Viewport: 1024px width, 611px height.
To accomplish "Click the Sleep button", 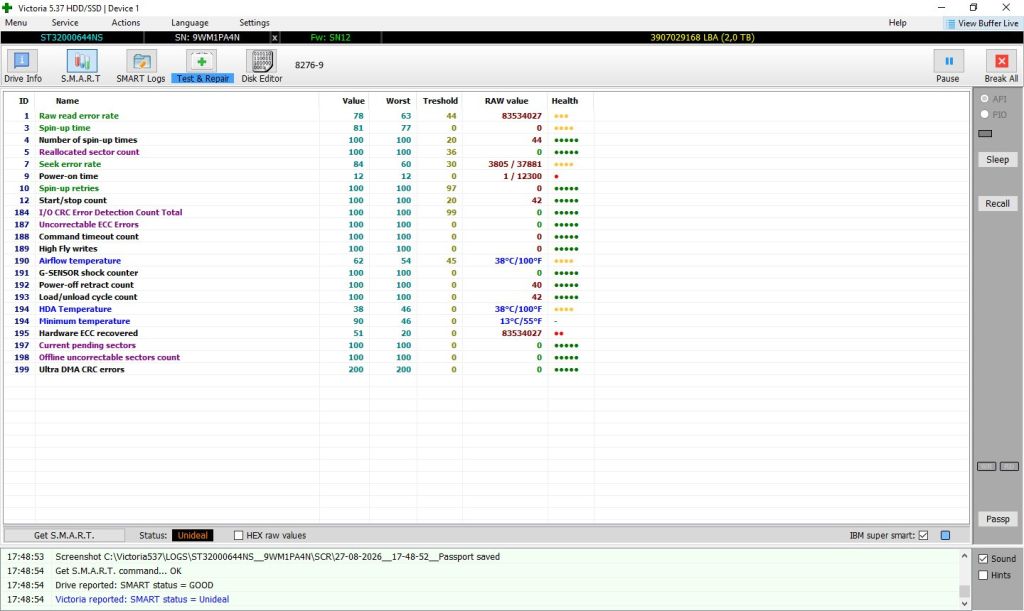I will 997,159.
